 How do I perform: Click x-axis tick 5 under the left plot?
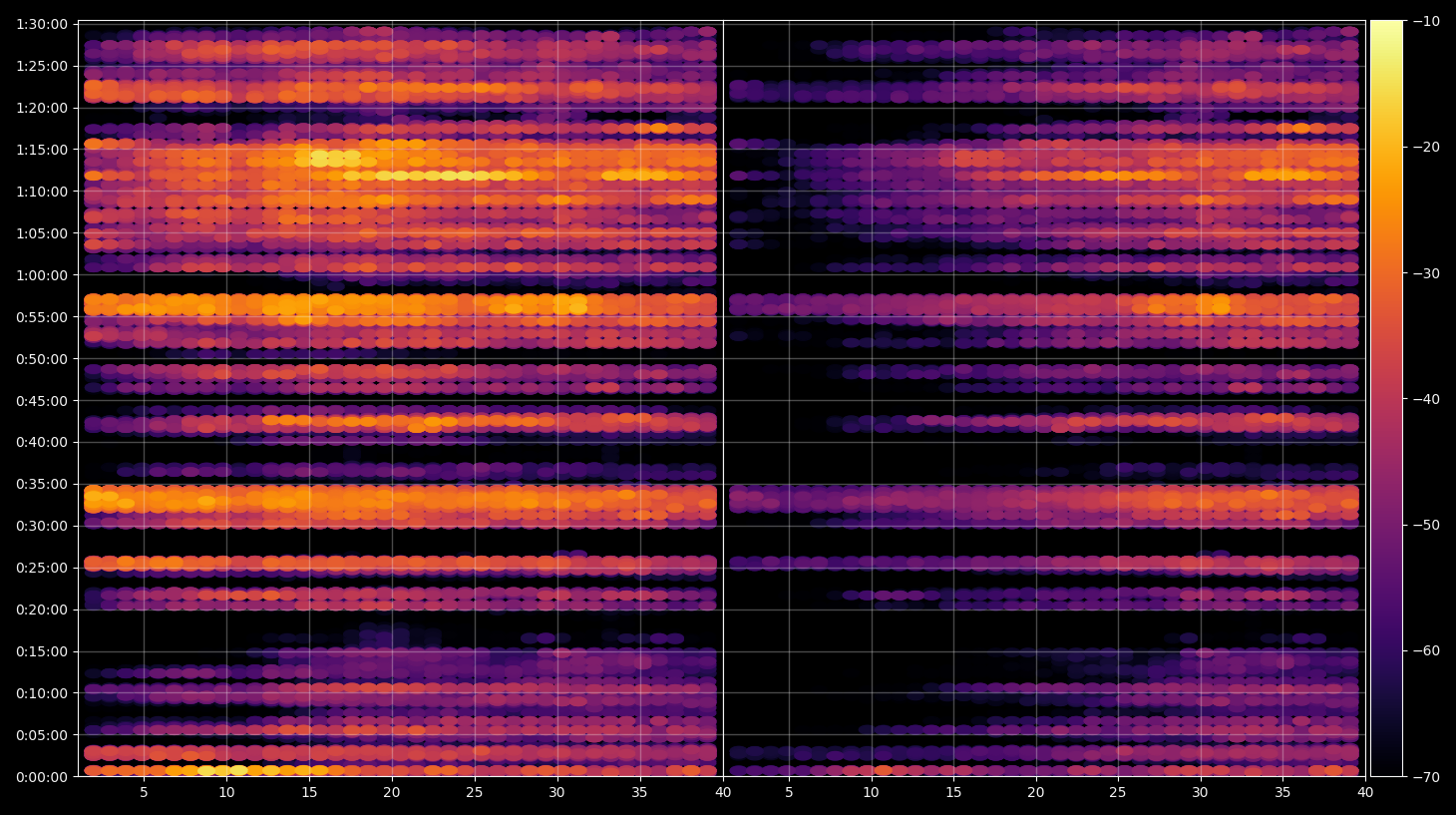(144, 793)
